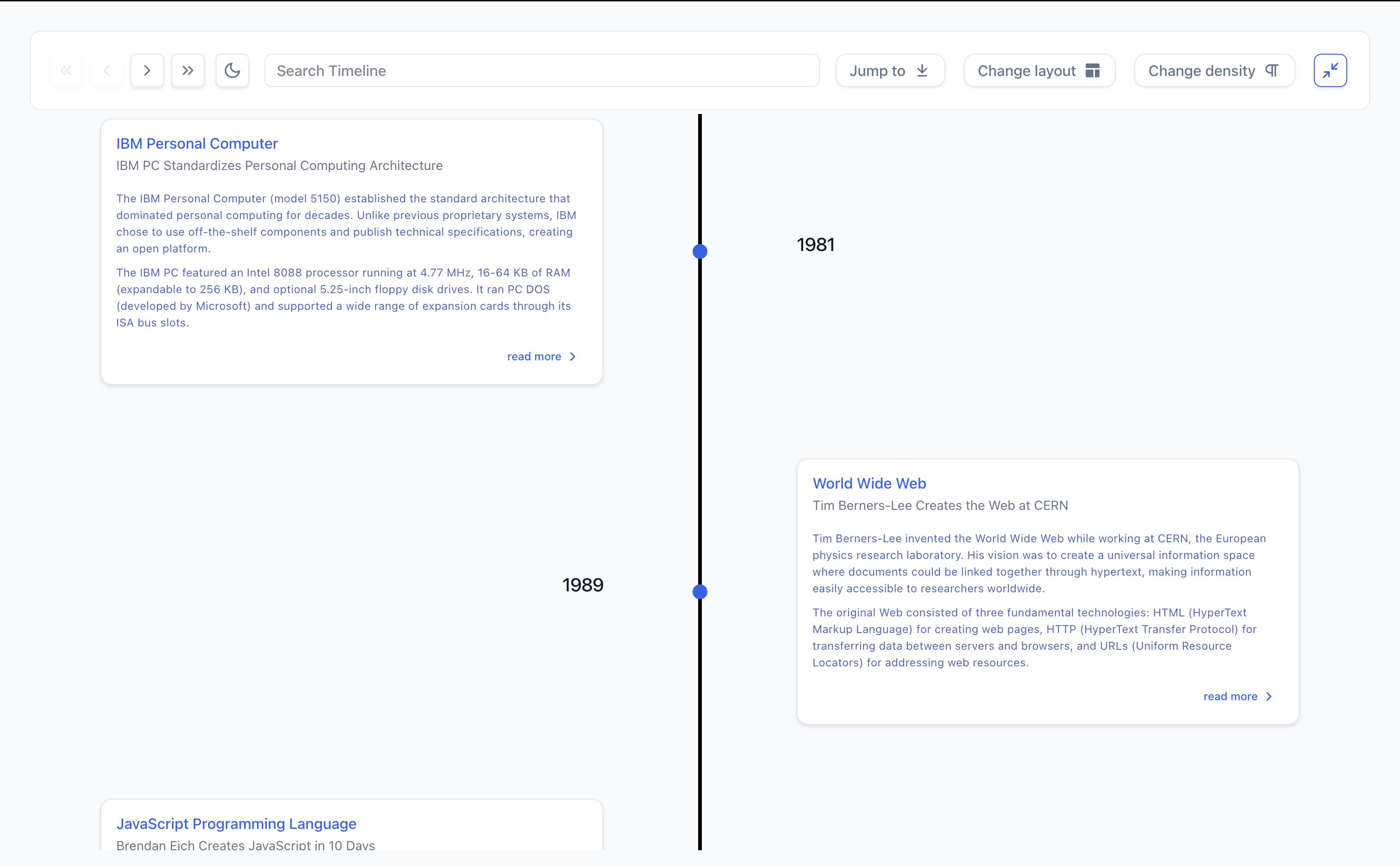
Task: Skip to the last timeline event
Action: pos(188,70)
